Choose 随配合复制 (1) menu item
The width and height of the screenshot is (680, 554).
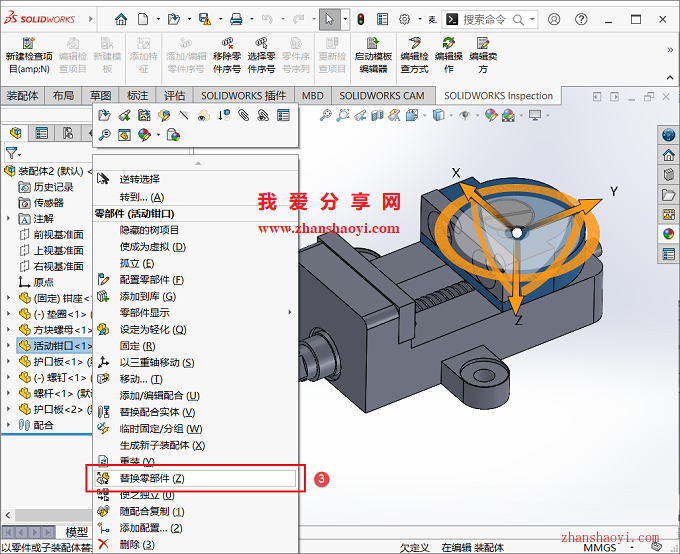coord(195,511)
